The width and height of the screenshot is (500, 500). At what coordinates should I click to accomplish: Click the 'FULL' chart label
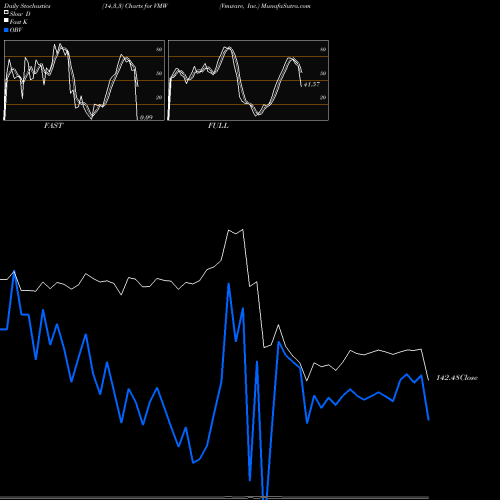point(218,125)
